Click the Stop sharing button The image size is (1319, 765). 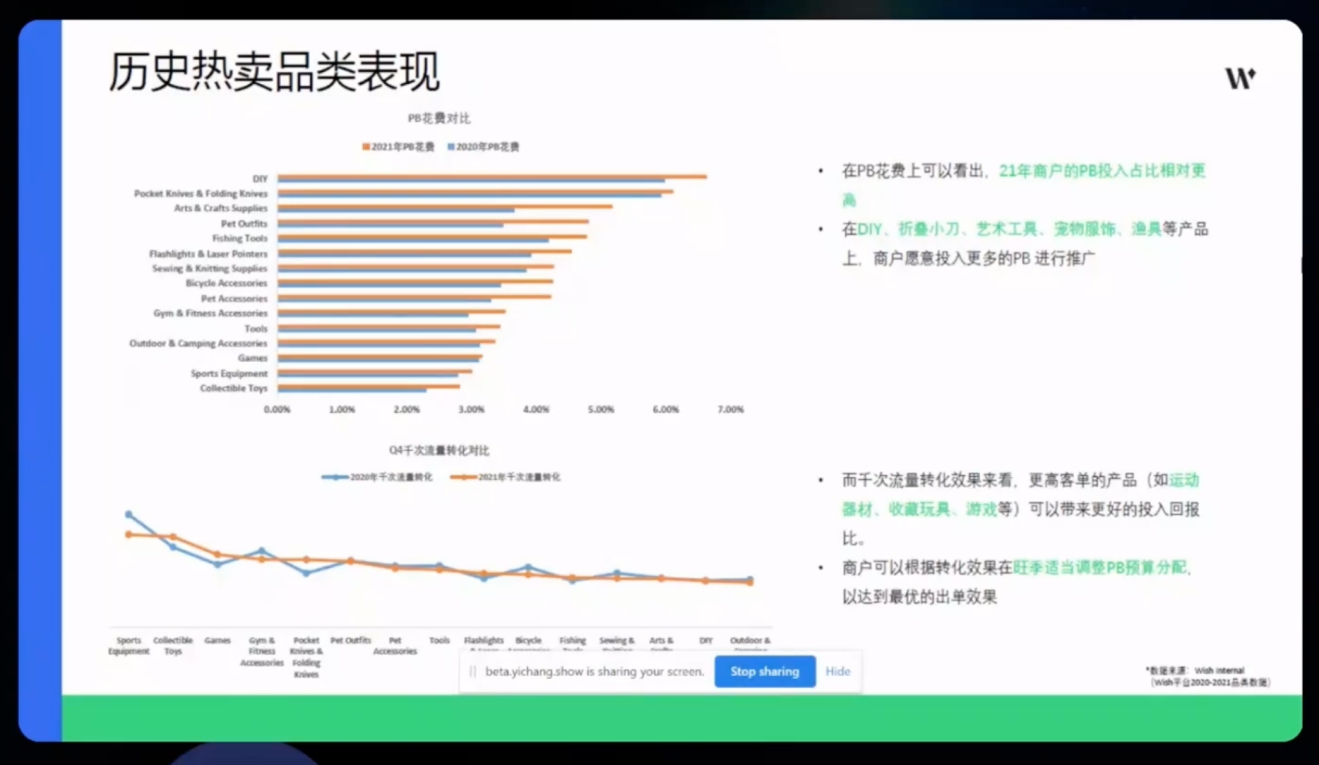coord(765,671)
